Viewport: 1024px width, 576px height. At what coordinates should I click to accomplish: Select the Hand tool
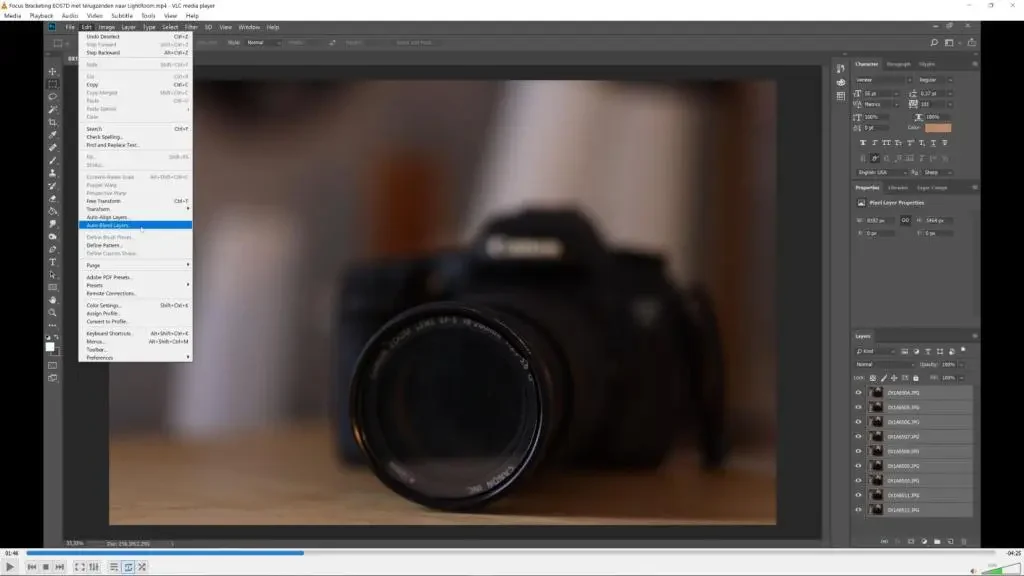point(53,300)
